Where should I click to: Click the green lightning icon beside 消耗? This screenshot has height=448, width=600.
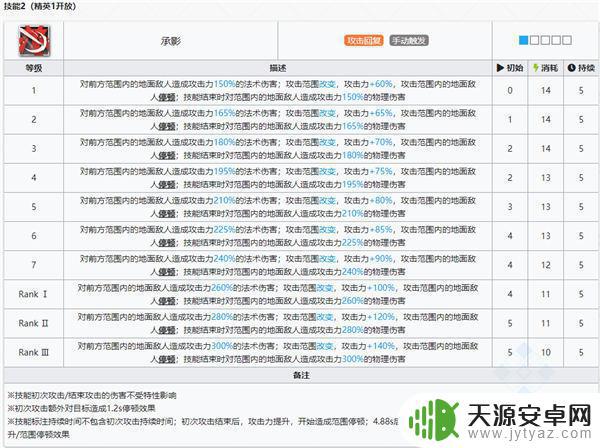coord(536,68)
